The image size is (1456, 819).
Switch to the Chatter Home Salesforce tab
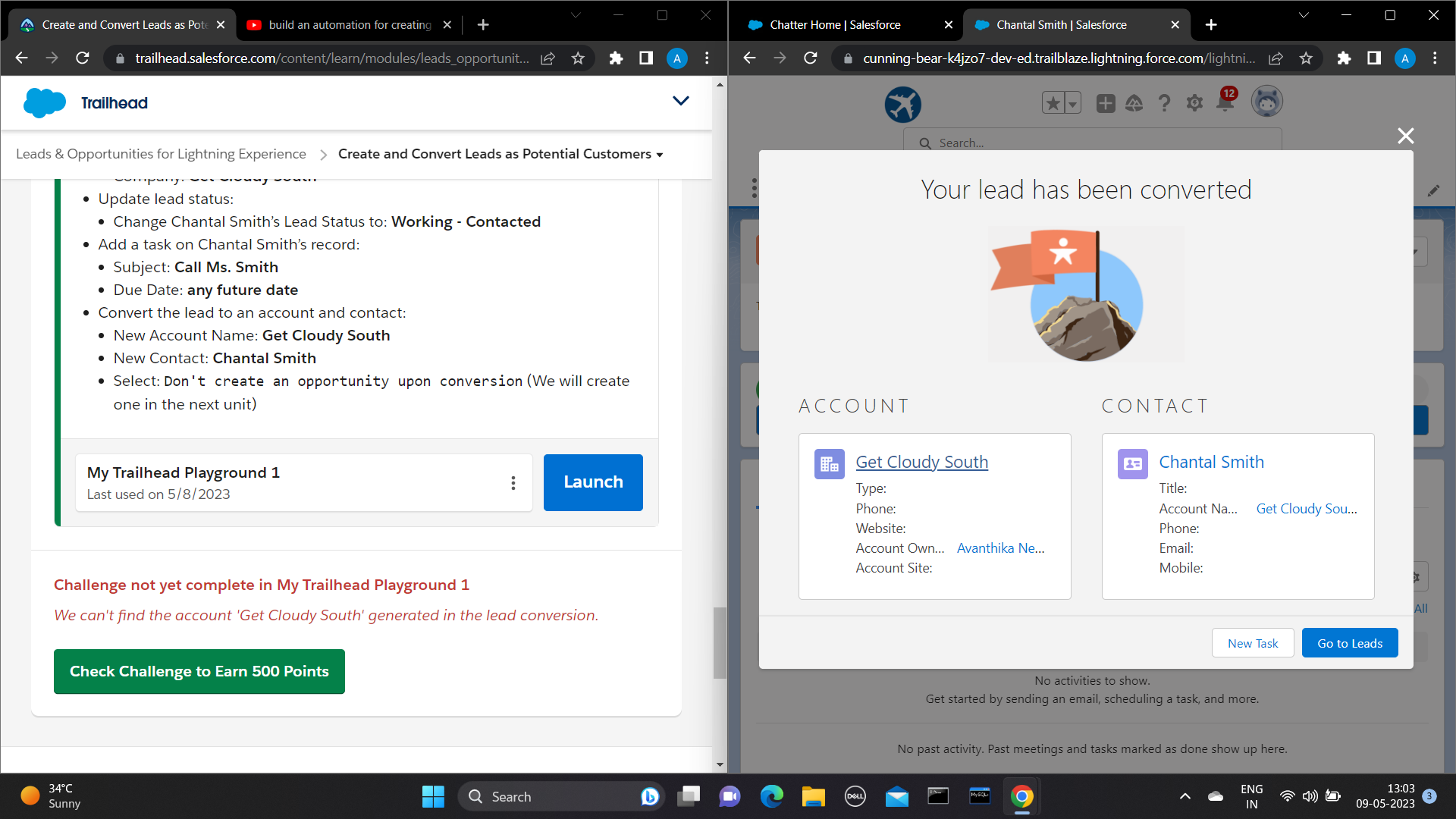[x=835, y=25]
